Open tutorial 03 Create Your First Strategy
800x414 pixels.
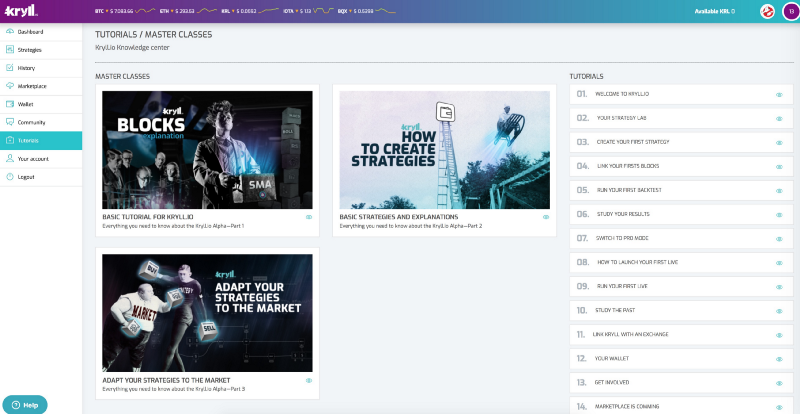(681, 142)
